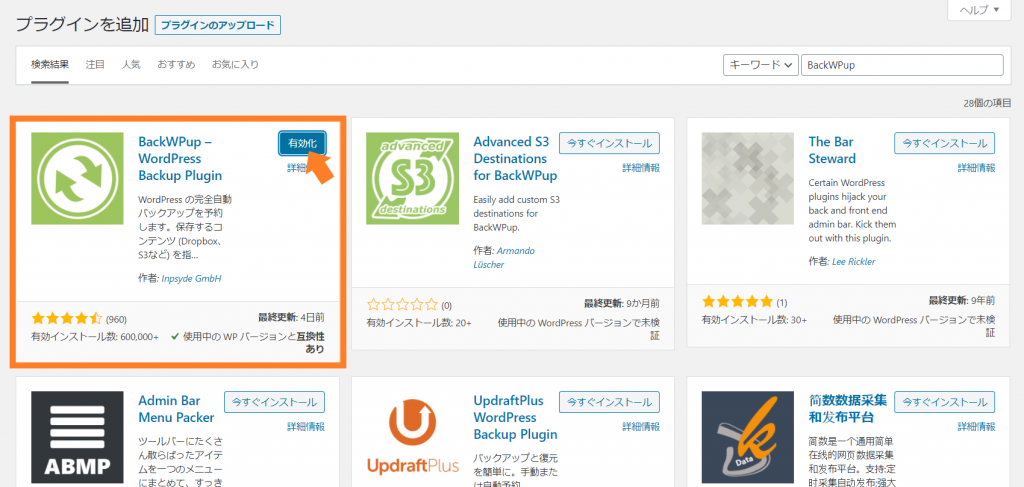Viewport: 1024px width, 487px height.
Task: Click The Bar Steward 最終更新: 9年前 text
Action: click(962, 300)
